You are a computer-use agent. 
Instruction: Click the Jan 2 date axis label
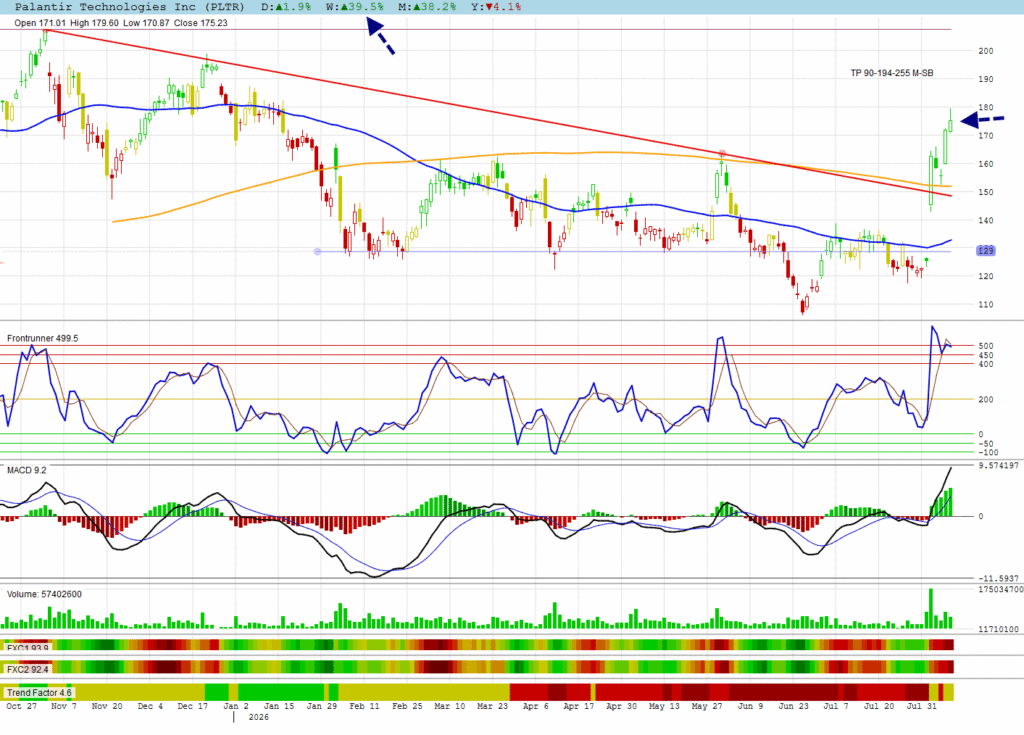(x=236, y=706)
